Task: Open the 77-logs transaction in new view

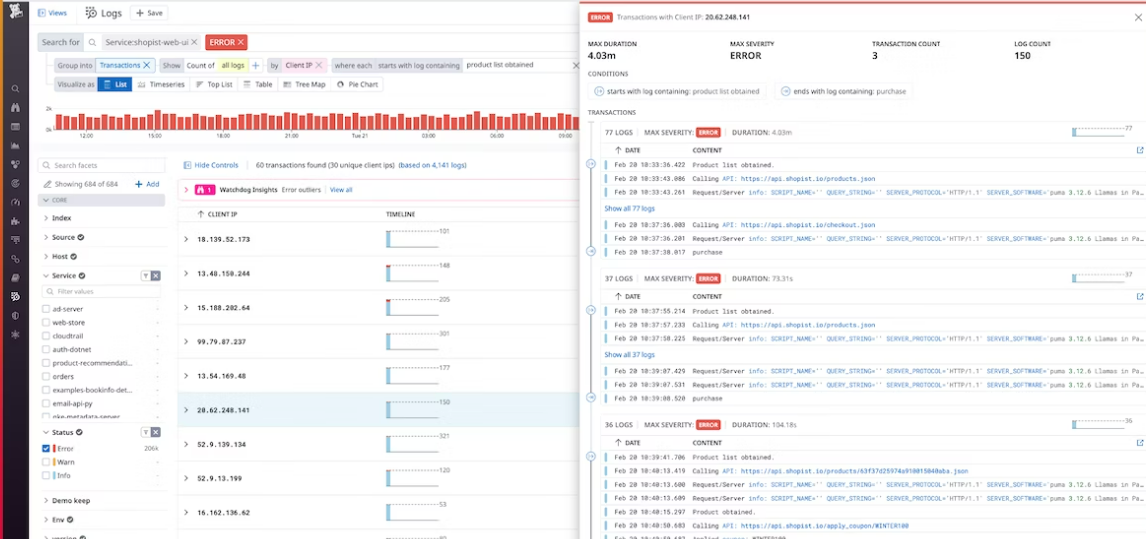Action: point(1139,150)
